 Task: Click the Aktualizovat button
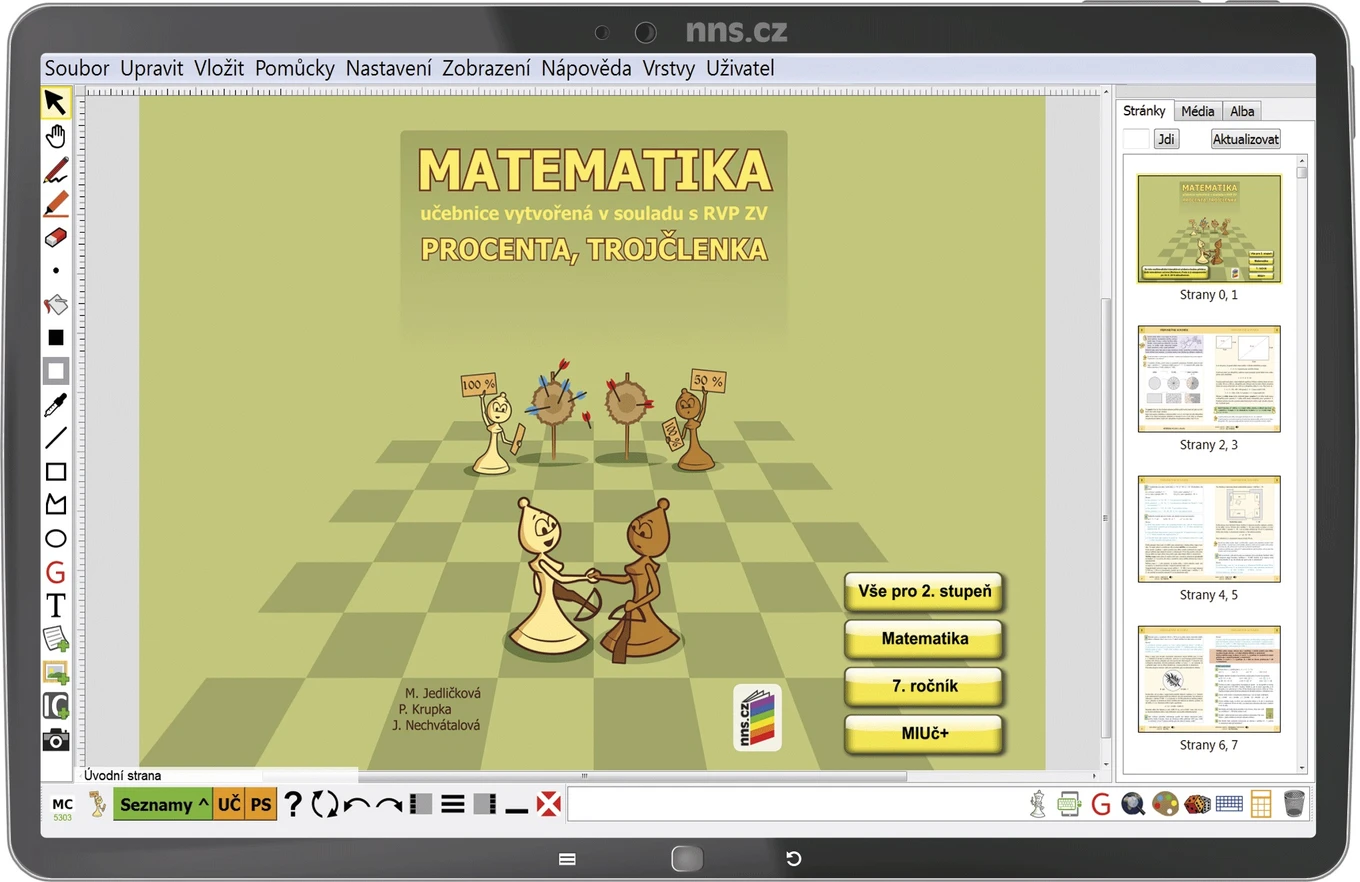click(1246, 139)
